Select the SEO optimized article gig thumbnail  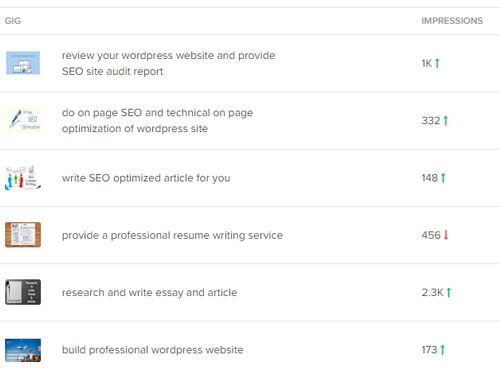pos(23,178)
